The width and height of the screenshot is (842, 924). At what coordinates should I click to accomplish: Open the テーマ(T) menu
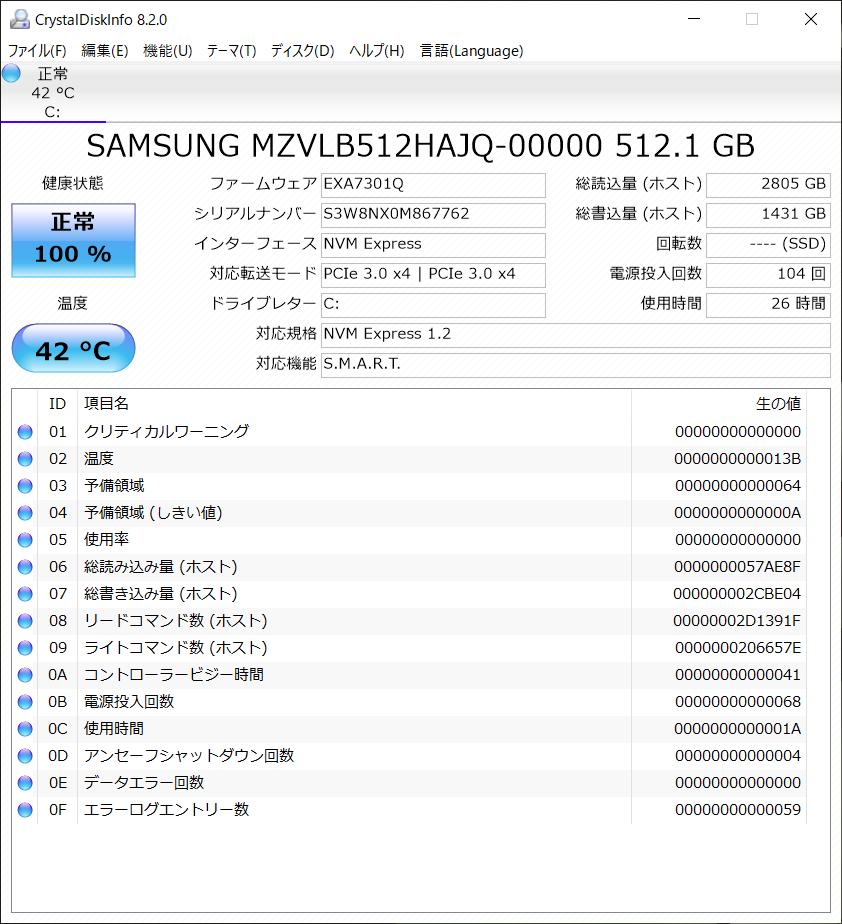pyautogui.click(x=231, y=51)
